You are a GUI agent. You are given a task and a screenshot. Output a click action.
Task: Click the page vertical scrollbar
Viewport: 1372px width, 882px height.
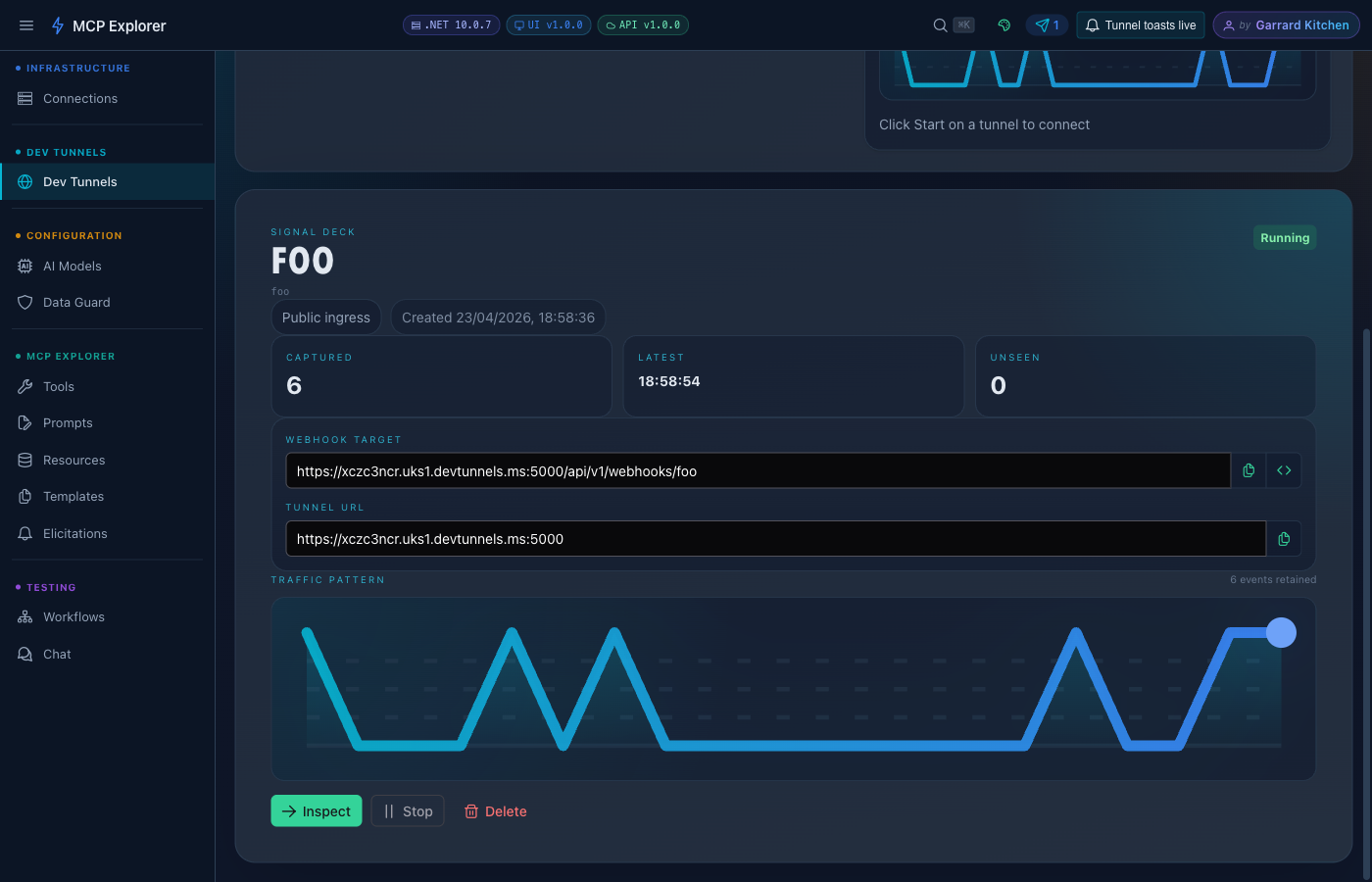[1366, 604]
